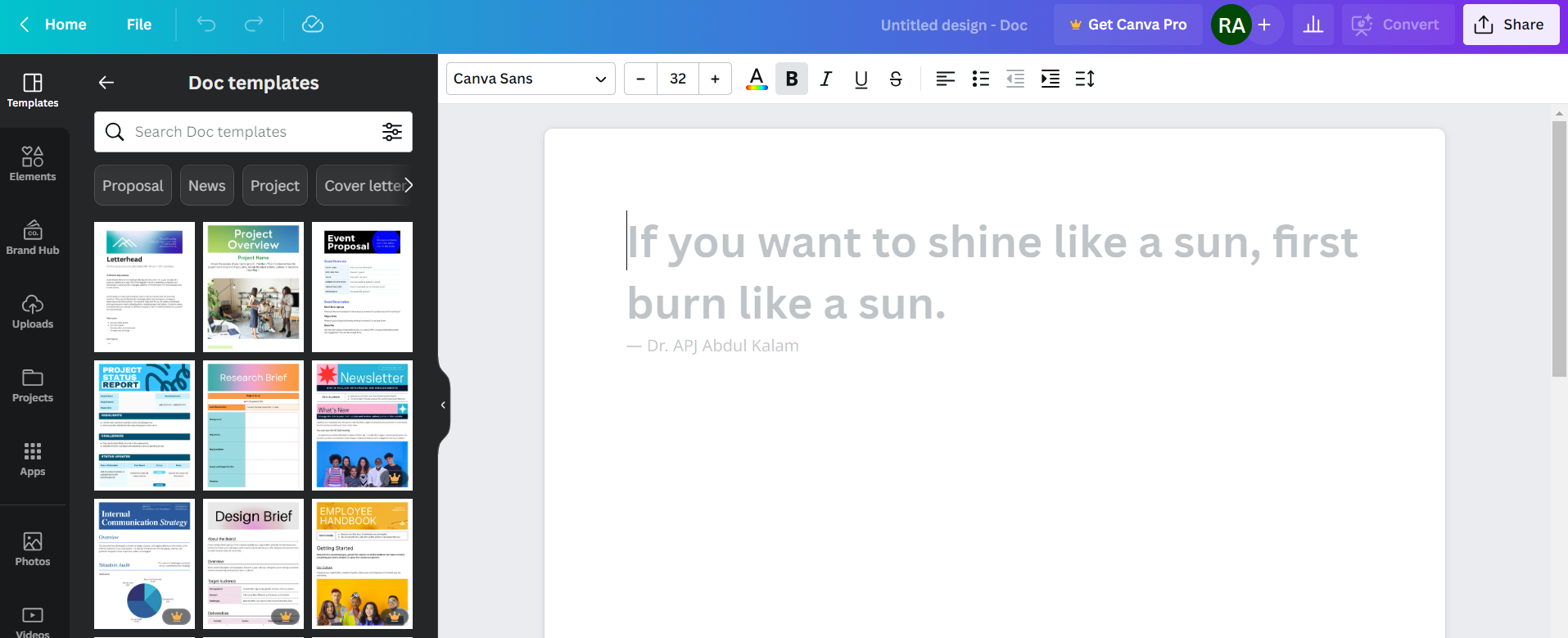Toggle strikethrough formatting
The height and width of the screenshot is (638, 1568).
pos(896,79)
